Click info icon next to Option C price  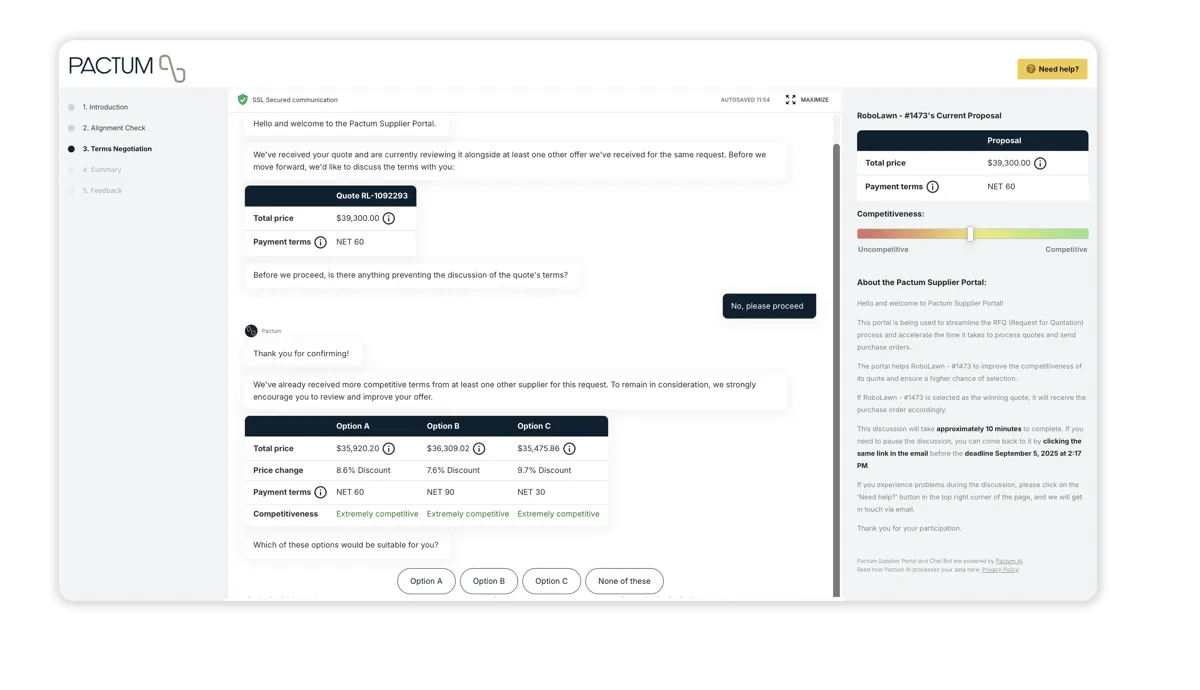click(569, 449)
